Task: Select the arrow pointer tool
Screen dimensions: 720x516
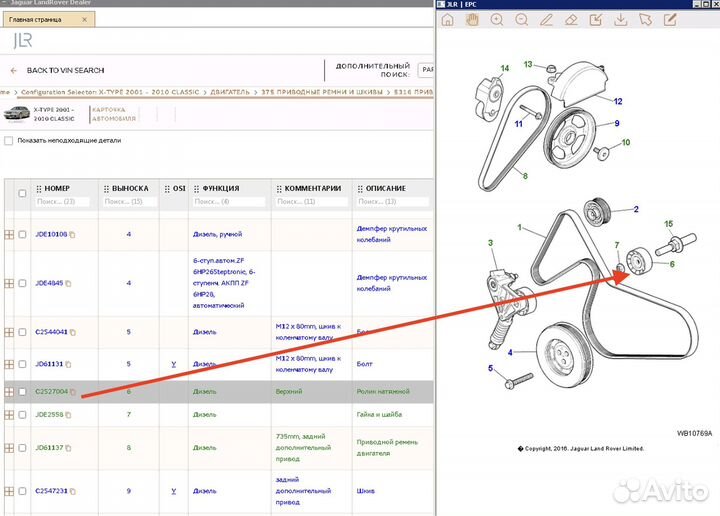Action: pos(646,20)
